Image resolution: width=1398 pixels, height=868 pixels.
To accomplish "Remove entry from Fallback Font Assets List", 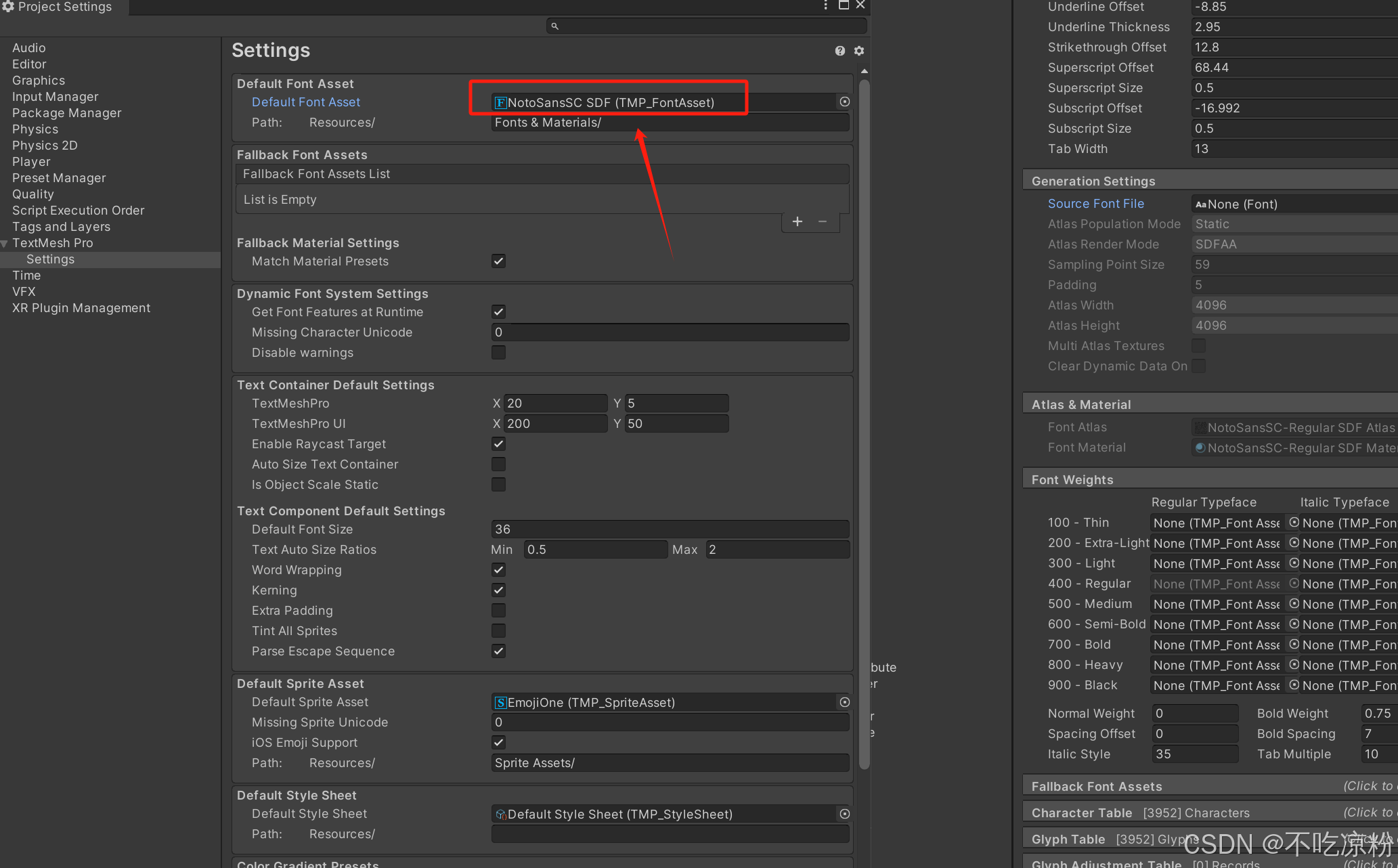I will click(823, 221).
